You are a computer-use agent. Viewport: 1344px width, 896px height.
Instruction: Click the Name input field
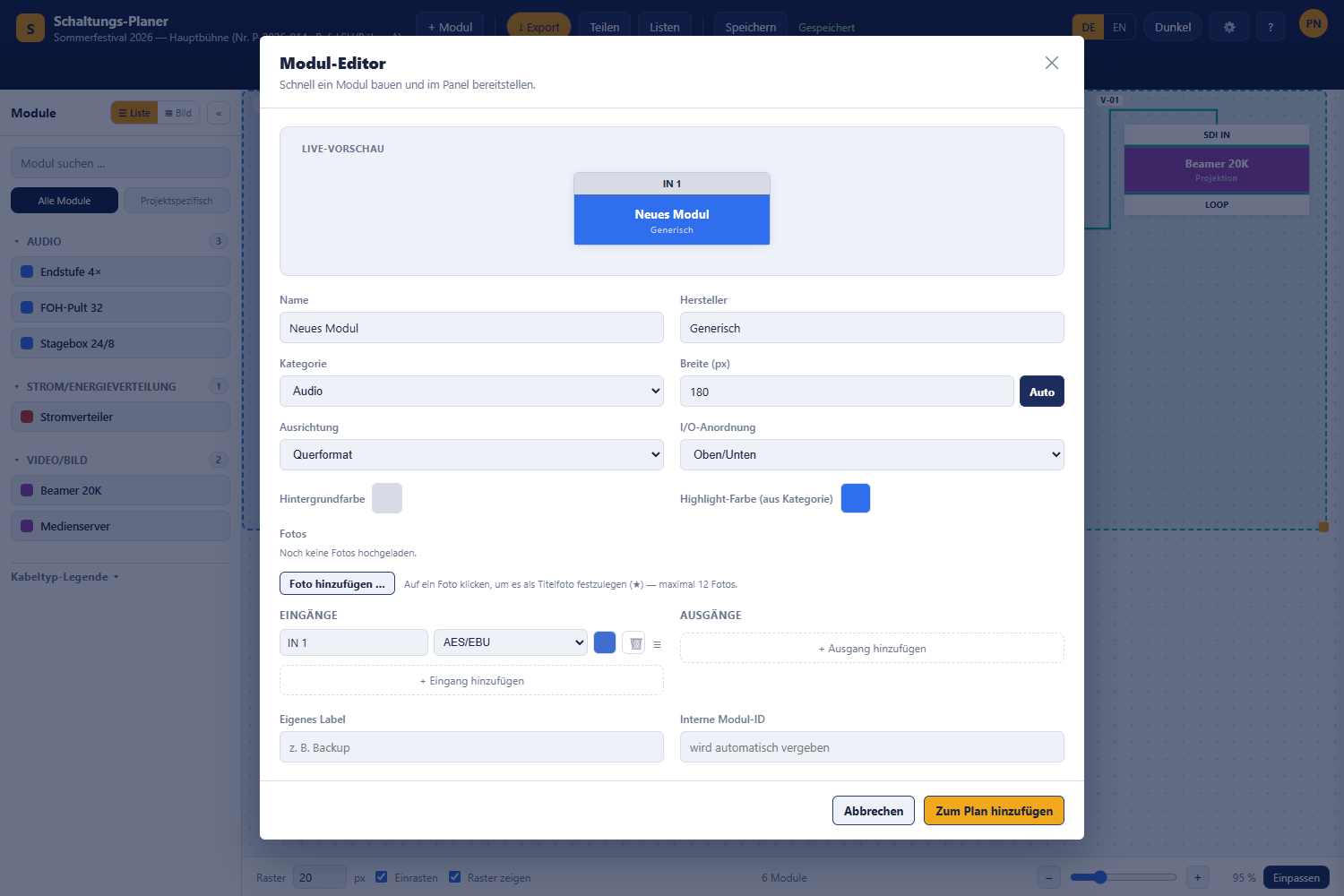tap(471, 328)
